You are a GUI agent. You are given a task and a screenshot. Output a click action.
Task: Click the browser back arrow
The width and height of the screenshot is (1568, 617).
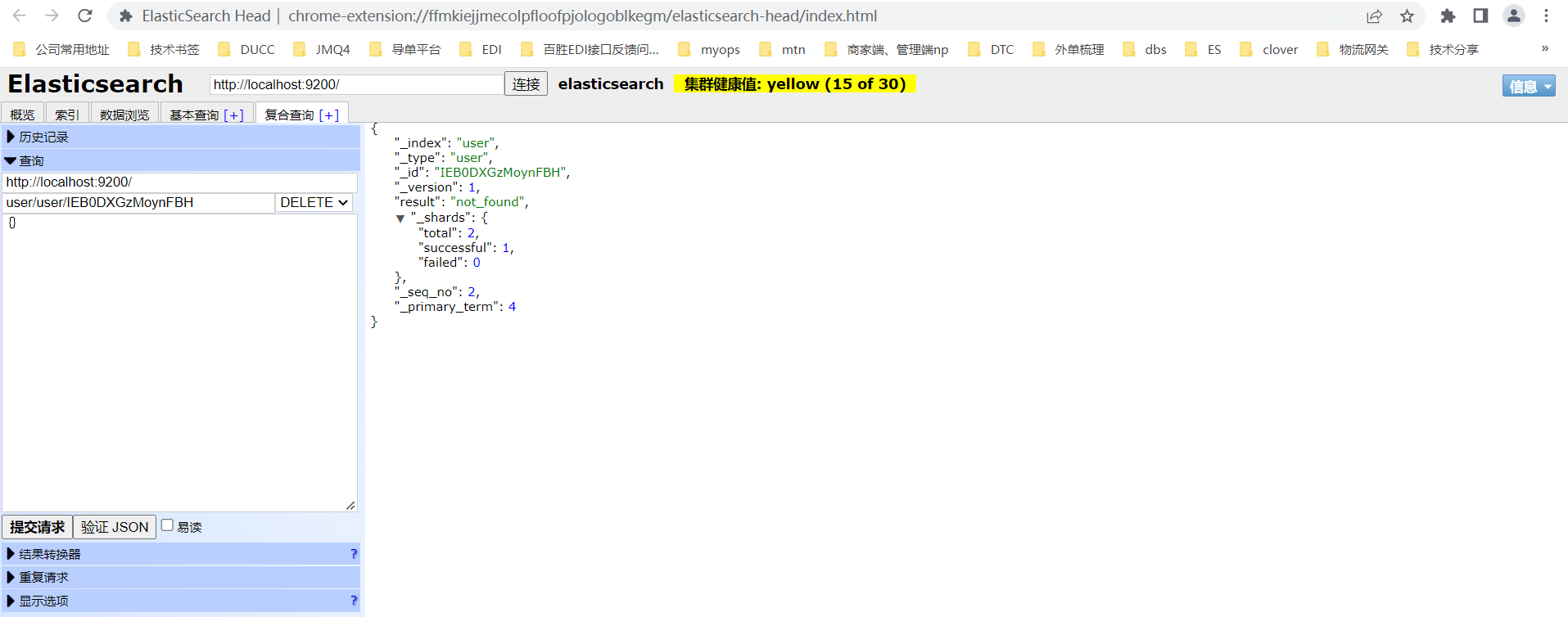coord(20,16)
